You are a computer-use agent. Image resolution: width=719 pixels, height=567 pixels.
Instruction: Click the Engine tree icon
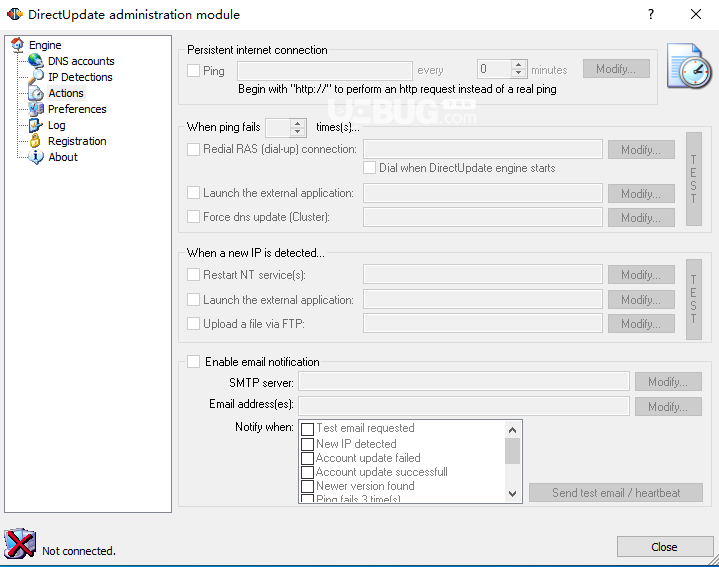[17, 45]
